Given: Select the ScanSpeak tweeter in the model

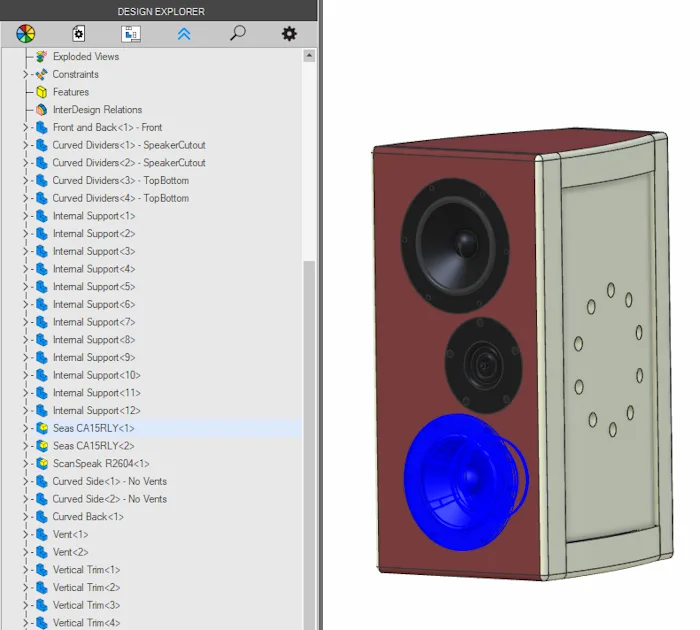Looking at the screenshot, I should point(483,366).
